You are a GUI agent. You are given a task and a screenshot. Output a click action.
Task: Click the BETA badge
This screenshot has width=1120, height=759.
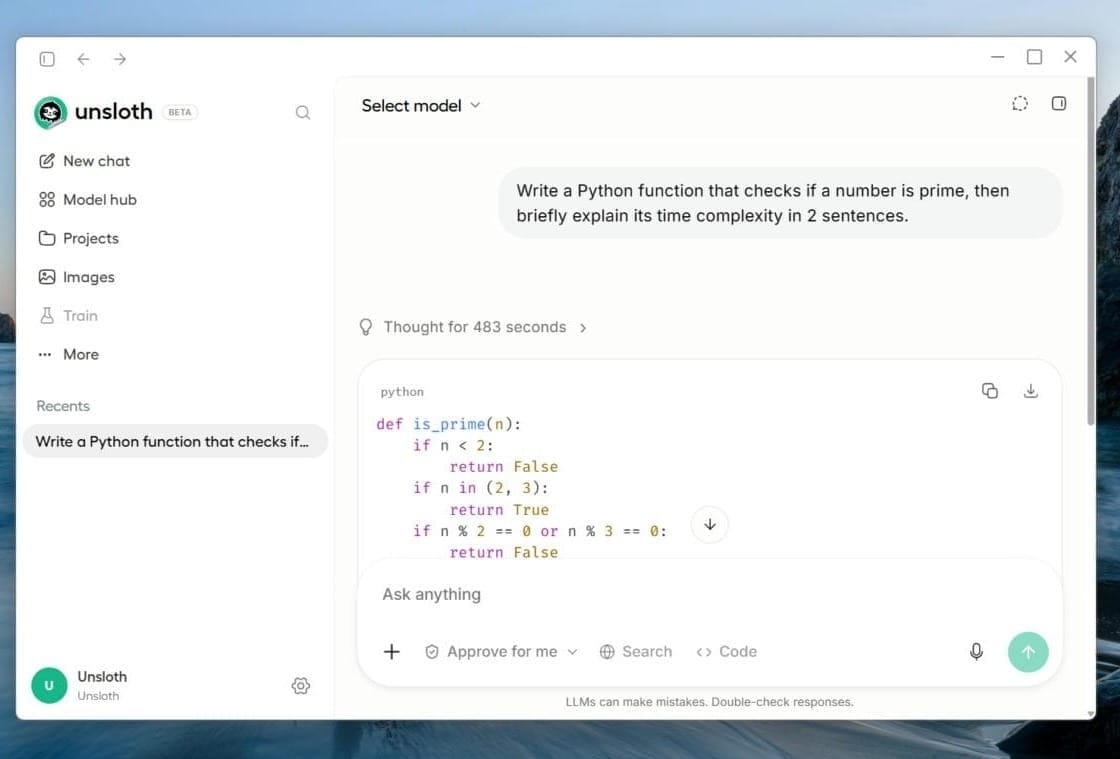click(x=179, y=112)
